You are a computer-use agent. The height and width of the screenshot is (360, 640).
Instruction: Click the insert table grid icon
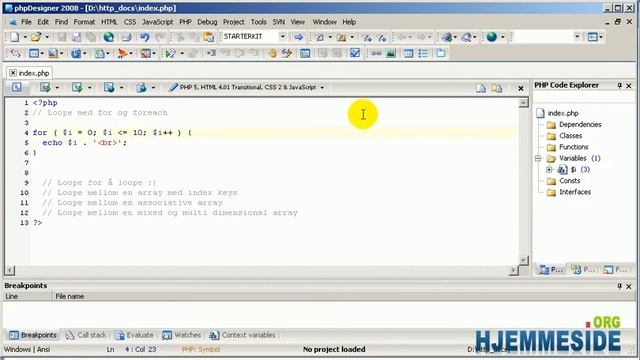pos(408,53)
